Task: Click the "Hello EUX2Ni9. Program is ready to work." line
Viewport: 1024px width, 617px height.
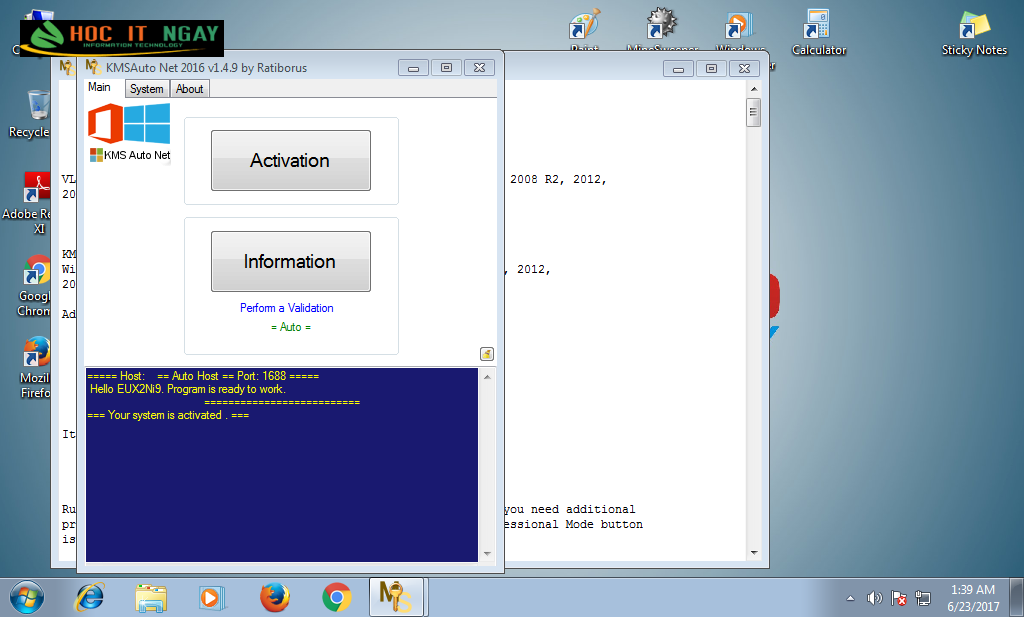Action: [188, 389]
